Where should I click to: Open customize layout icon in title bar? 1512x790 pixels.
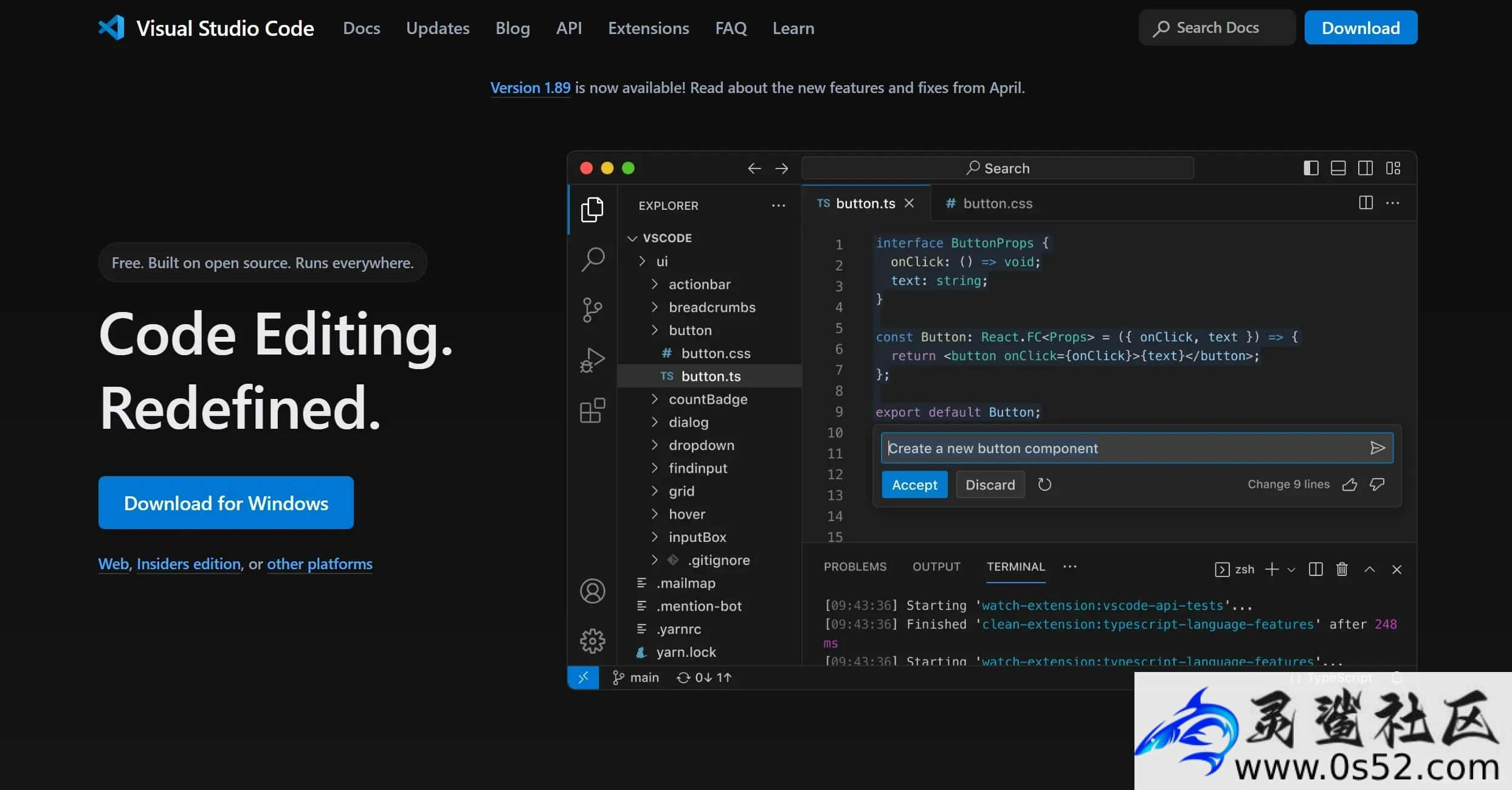(1393, 168)
